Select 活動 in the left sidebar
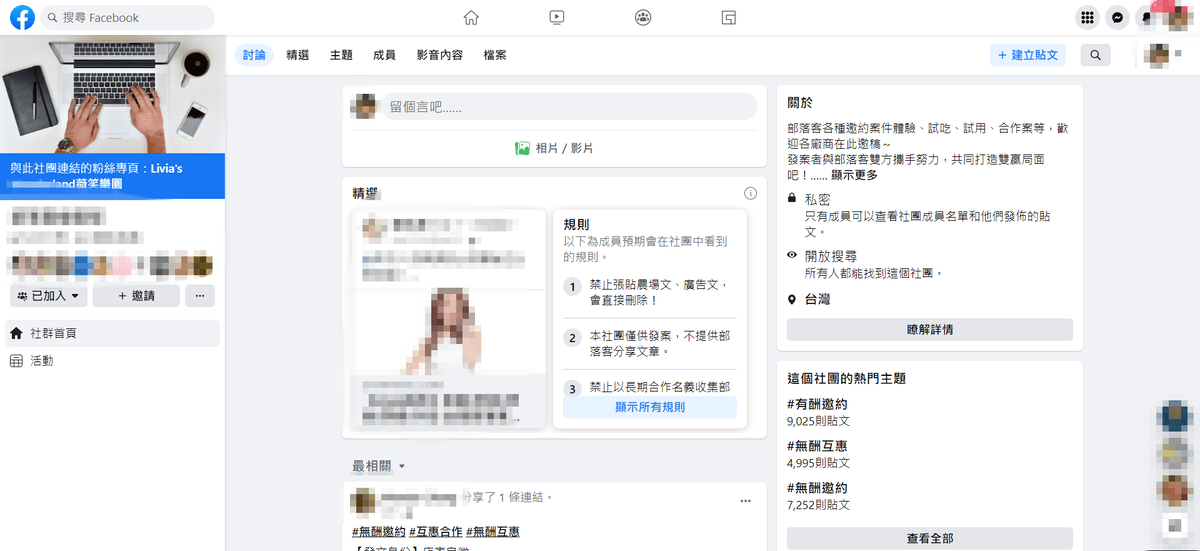This screenshot has height=551, width=1200. (42, 361)
